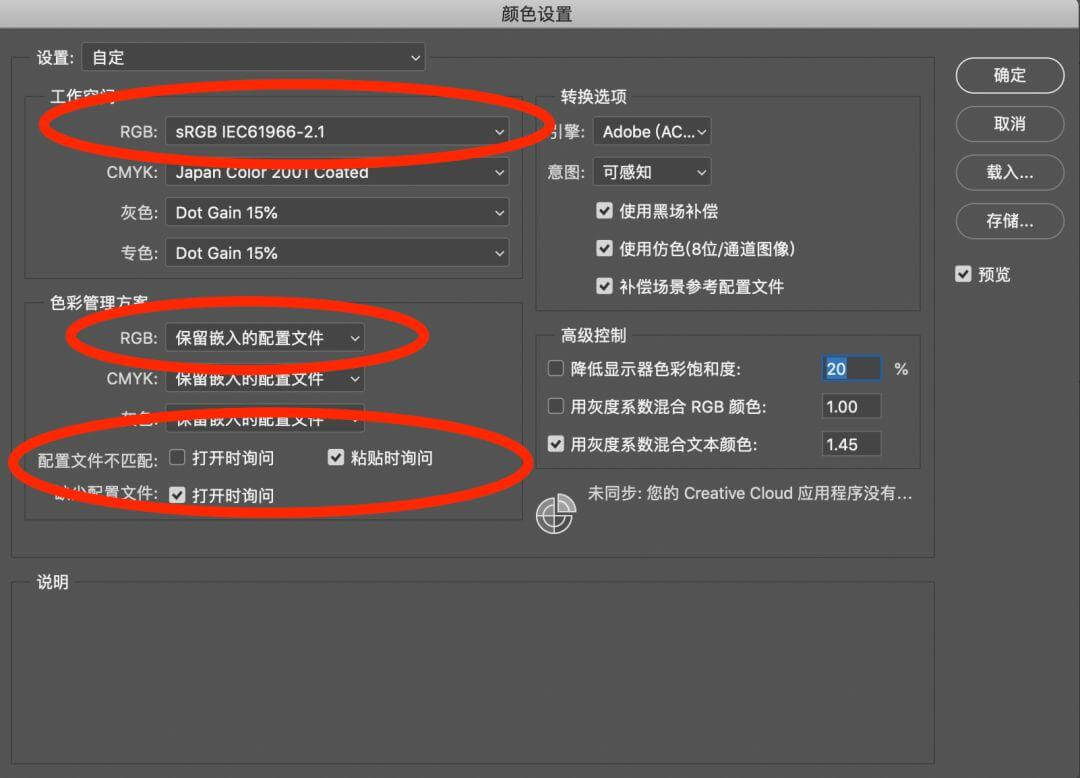Toggle missing profile 打开时询问 checkbox

[x=177, y=495]
